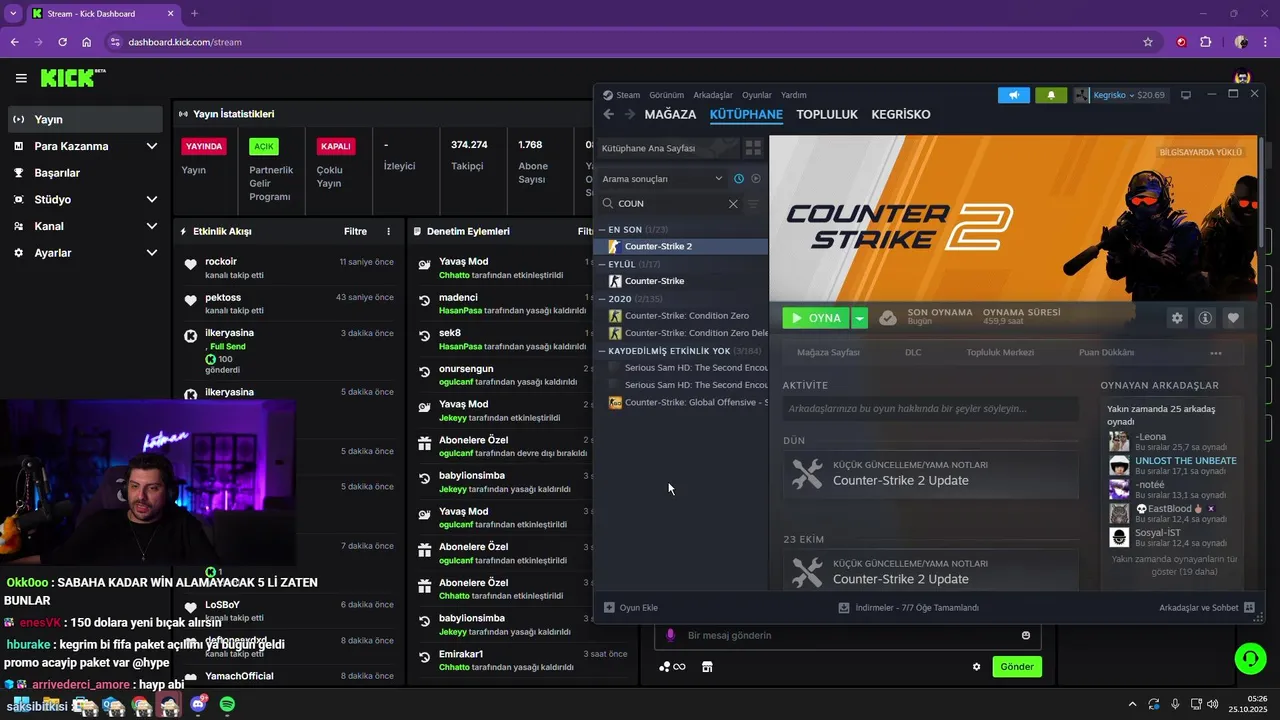Expand Stüdyo section in Kick sidebar
1280x720 pixels.
[85, 199]
